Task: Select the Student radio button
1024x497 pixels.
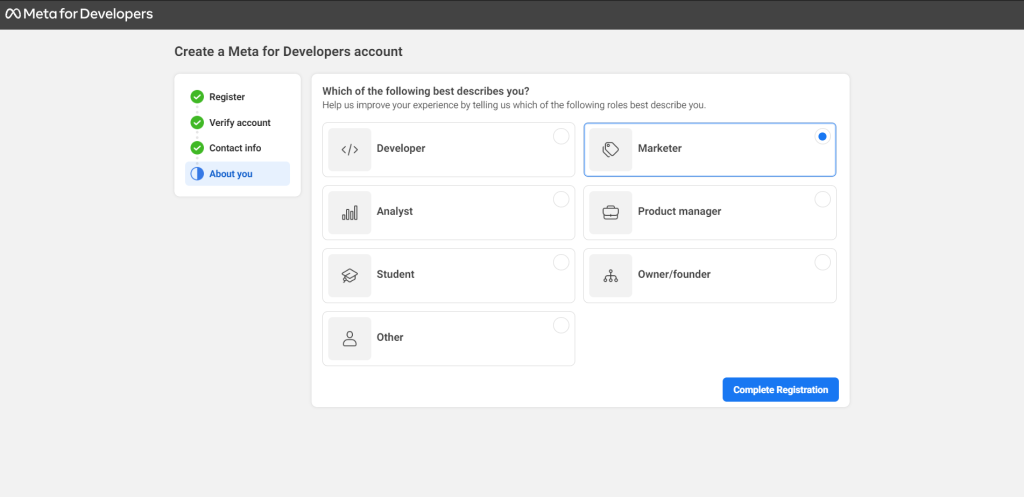Action: [x=561, y=262]
